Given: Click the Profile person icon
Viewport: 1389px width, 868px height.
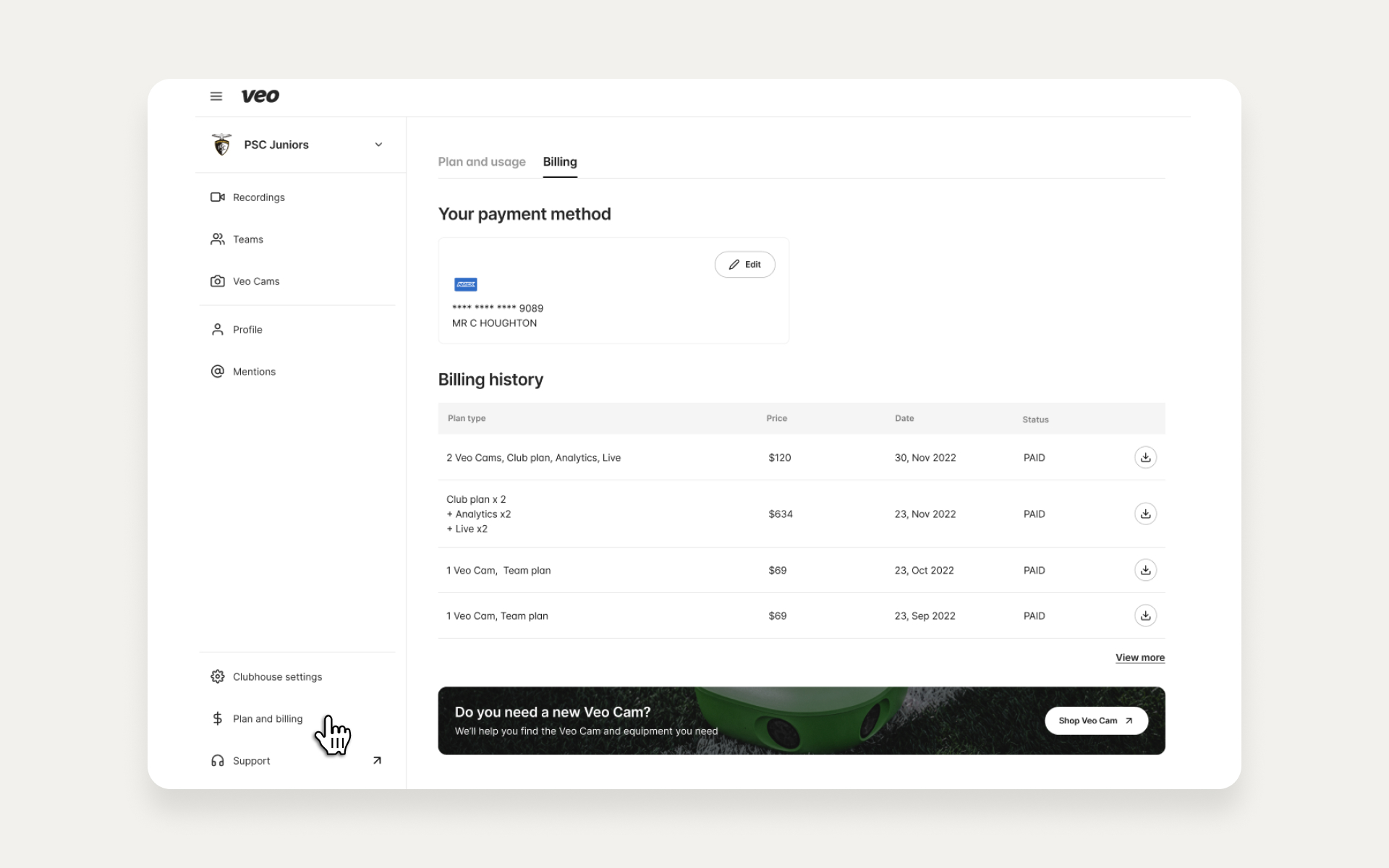Looking at the screenshot, I should pyautogui.click(x=217, y=330).
